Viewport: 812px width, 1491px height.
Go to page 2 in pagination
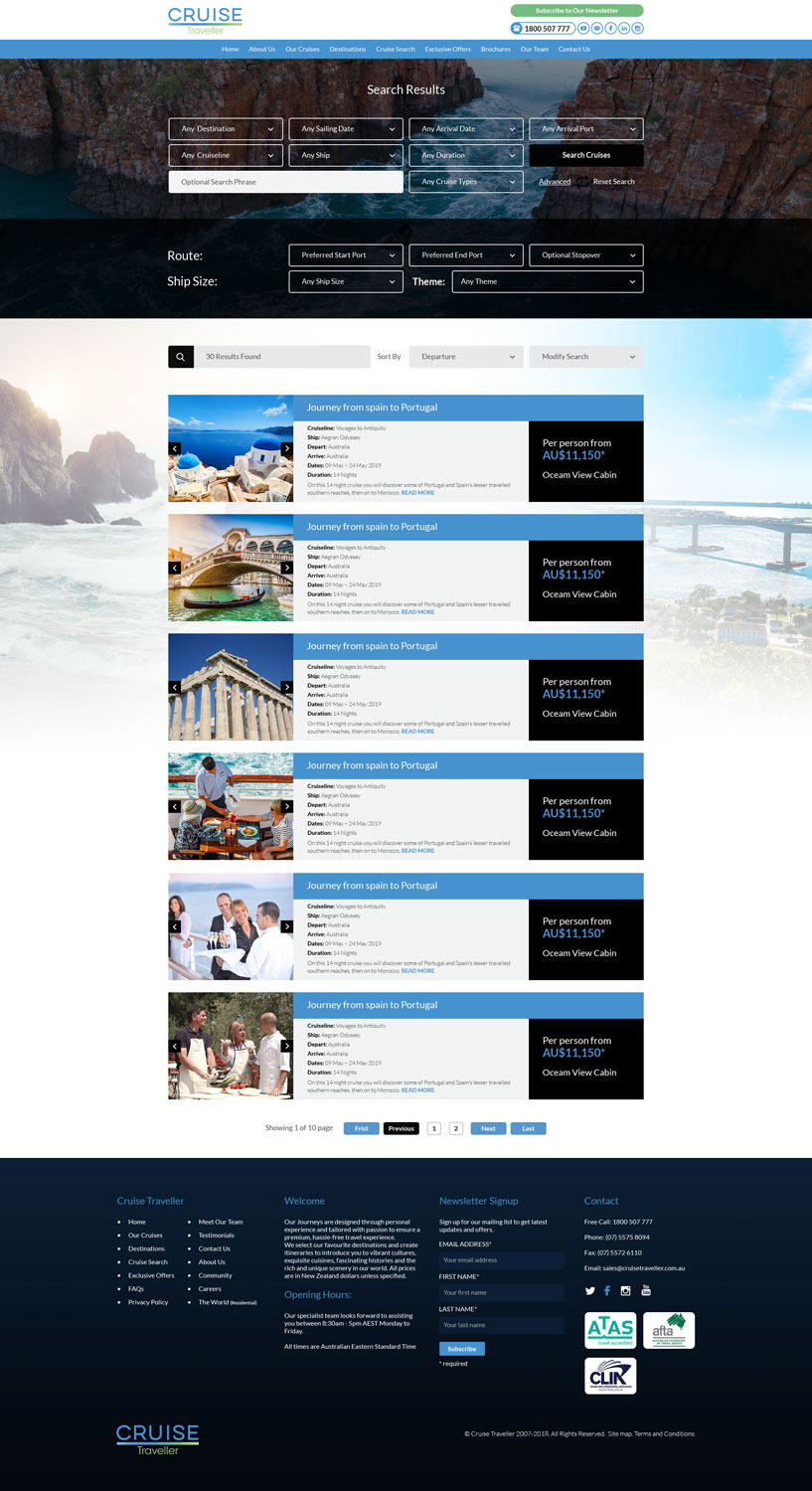(x=456, y=1128)
